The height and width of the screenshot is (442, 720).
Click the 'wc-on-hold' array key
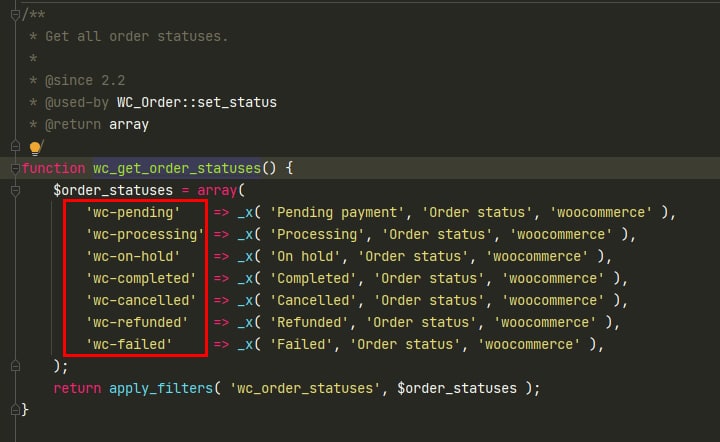pyautogui.click(x=133, y=256)
